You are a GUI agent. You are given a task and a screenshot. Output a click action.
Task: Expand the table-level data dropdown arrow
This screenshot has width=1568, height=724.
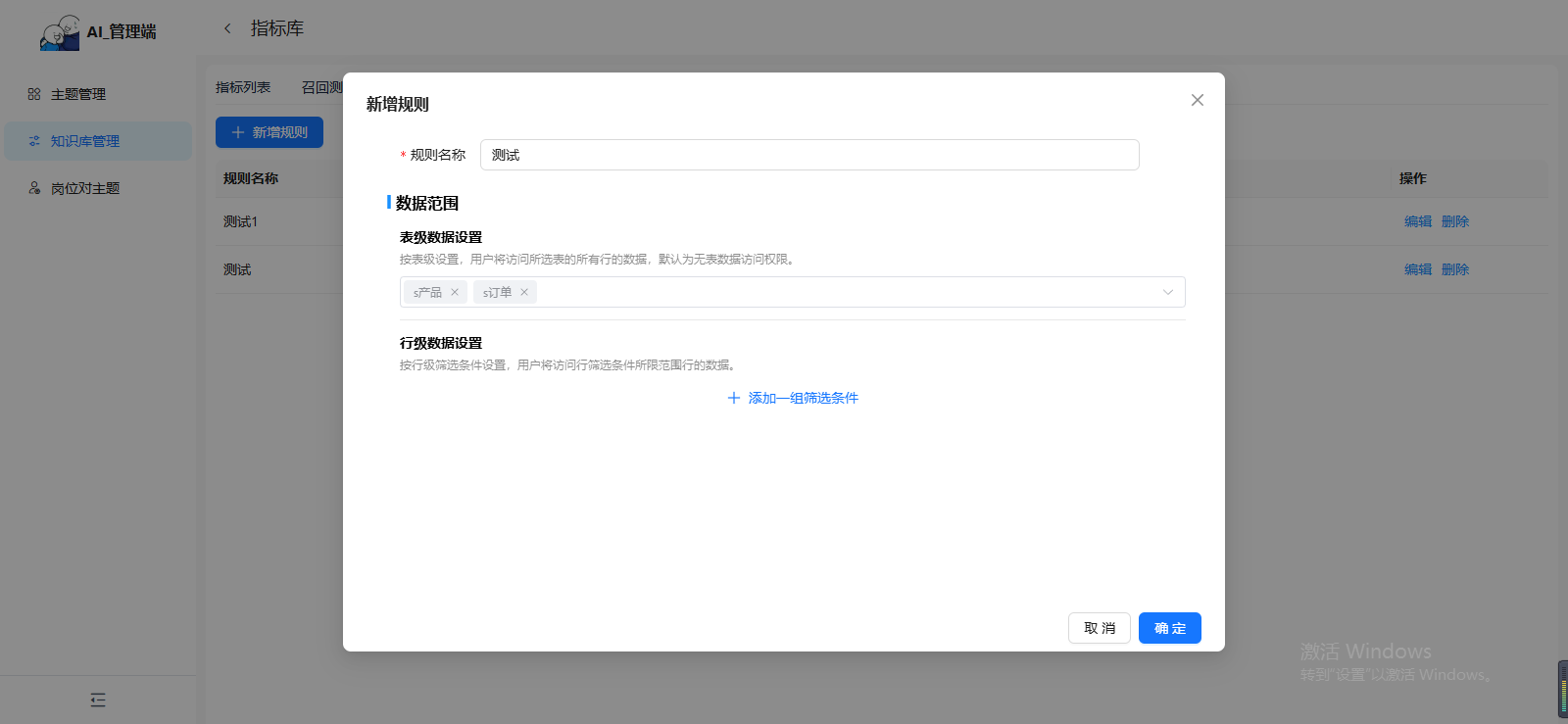[1167, 292]
